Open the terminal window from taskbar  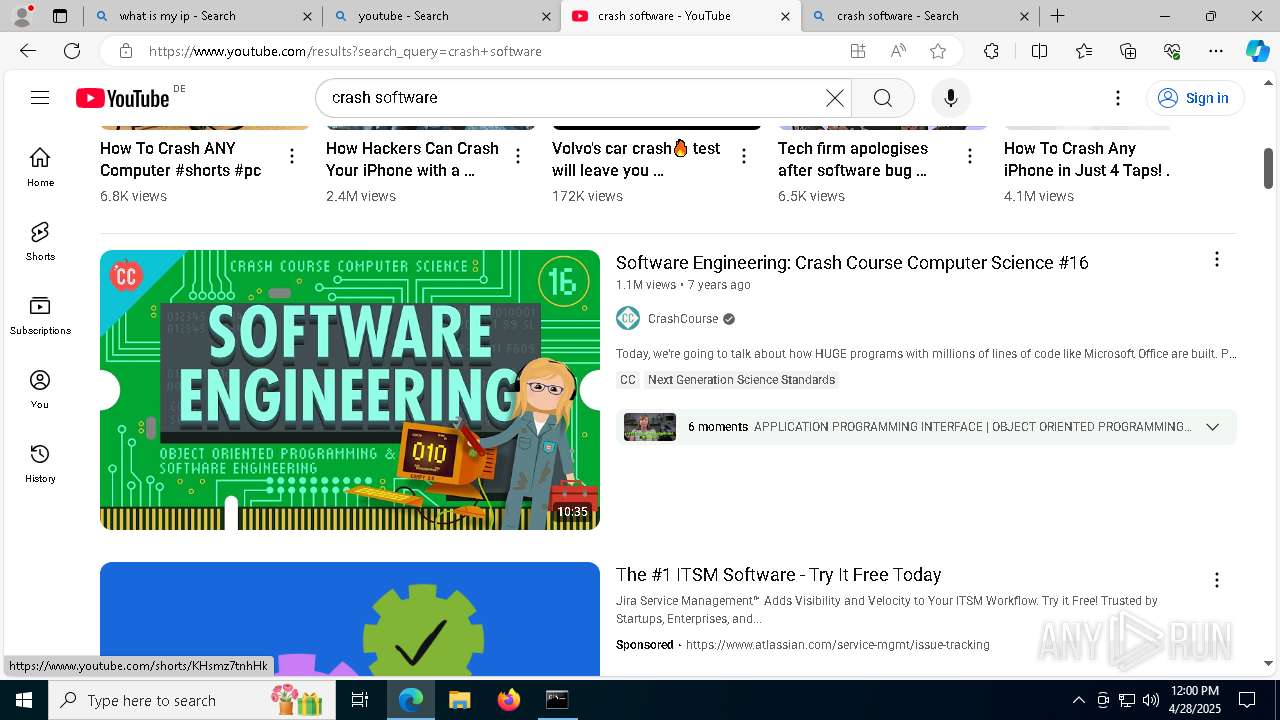(x=557, y=700)
